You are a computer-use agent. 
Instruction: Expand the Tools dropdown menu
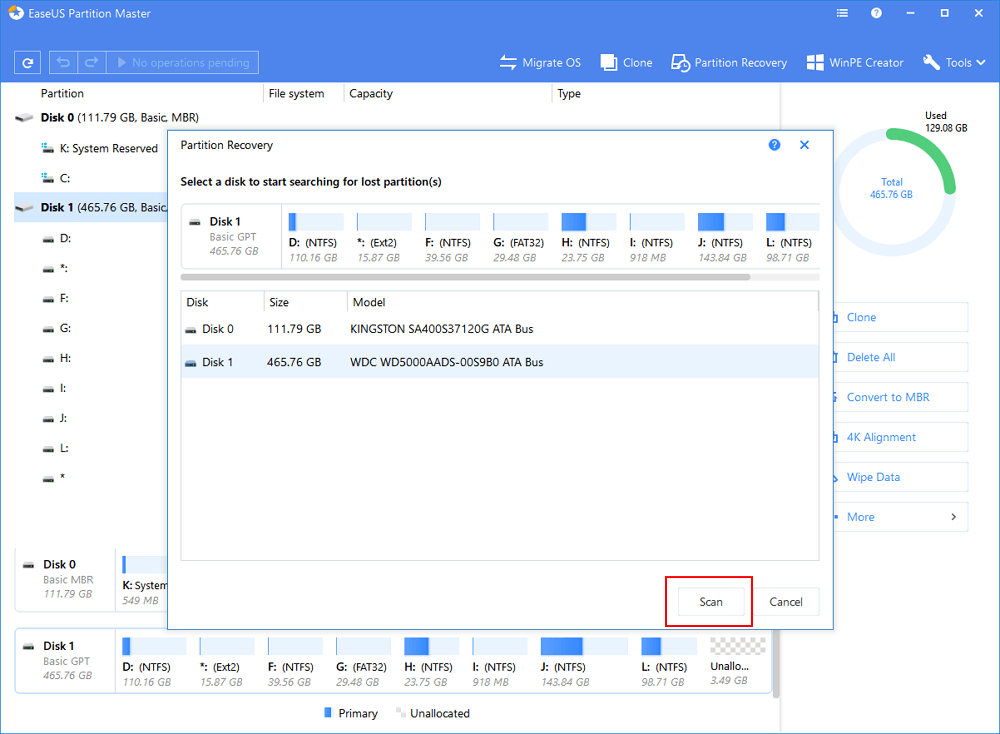click(953, 62)
